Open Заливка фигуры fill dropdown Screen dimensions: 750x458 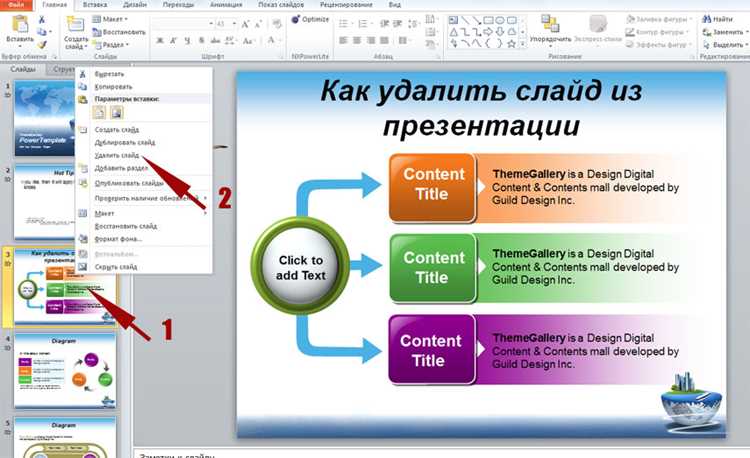click(x=659, y=19)
